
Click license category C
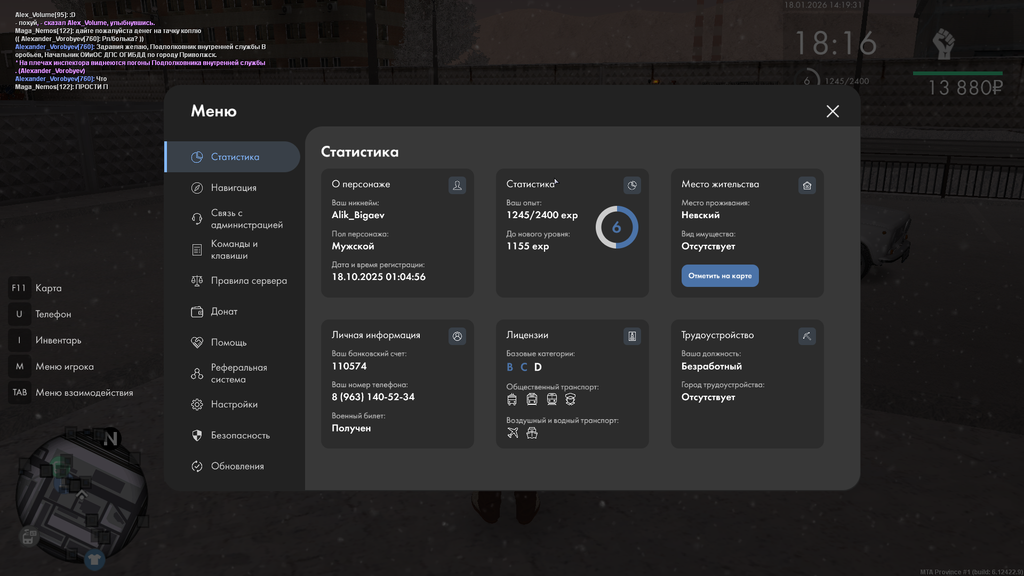pyautogui.click(x=524, y=367)
